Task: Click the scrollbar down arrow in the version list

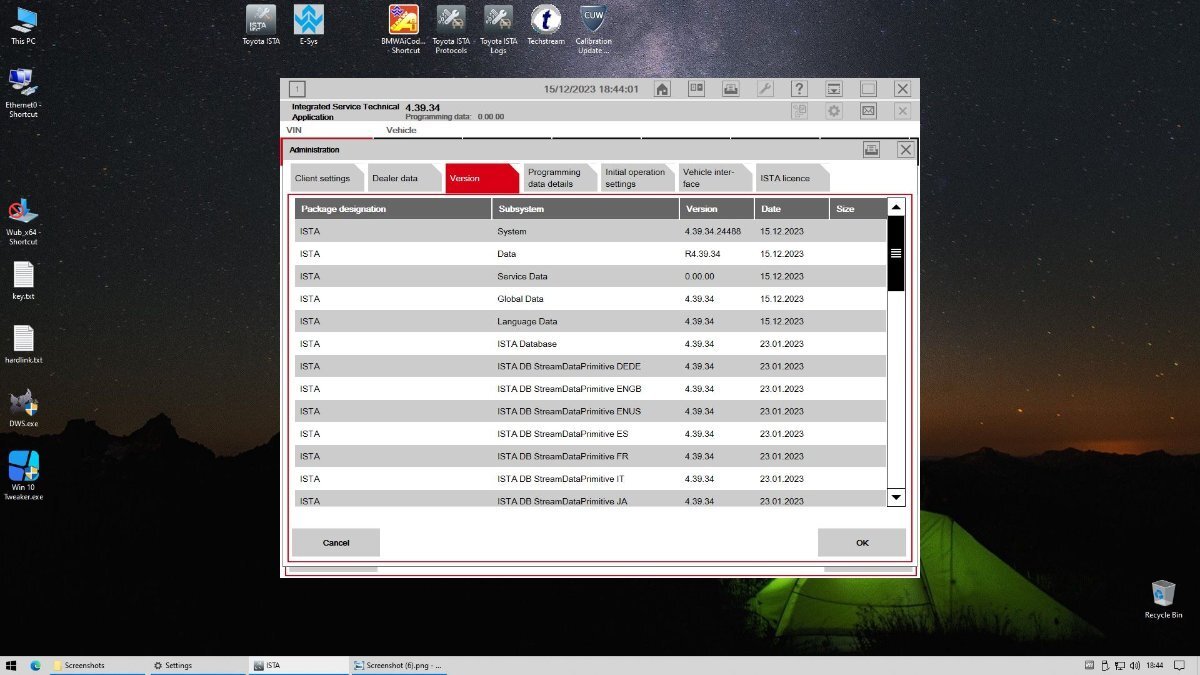Action: pyautogui.click(x=896, y=497)
